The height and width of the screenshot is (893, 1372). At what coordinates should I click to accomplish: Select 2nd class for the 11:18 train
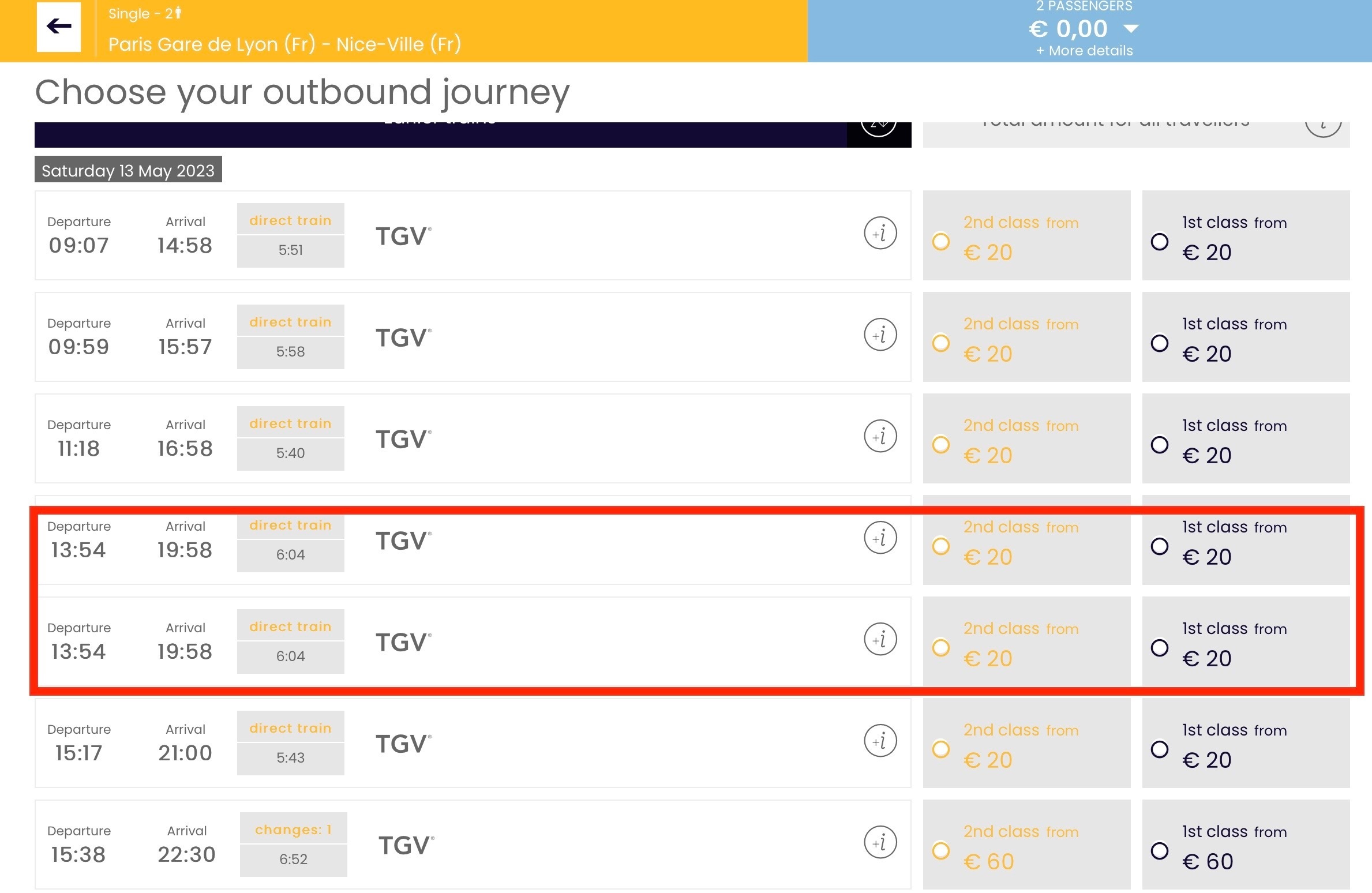941,445
